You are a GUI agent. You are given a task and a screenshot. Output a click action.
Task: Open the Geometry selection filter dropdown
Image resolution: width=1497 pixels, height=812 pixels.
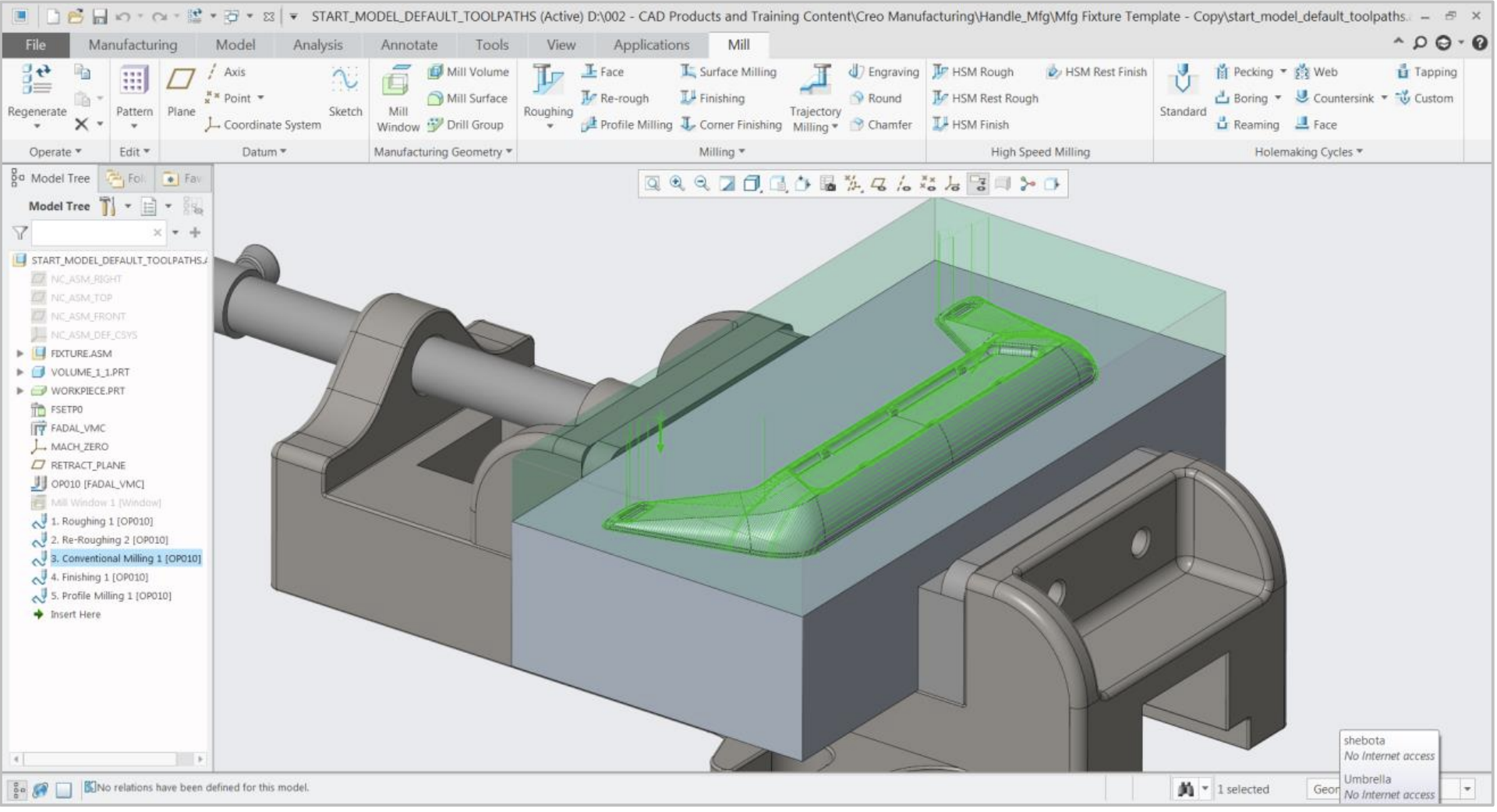point(1467,789)
